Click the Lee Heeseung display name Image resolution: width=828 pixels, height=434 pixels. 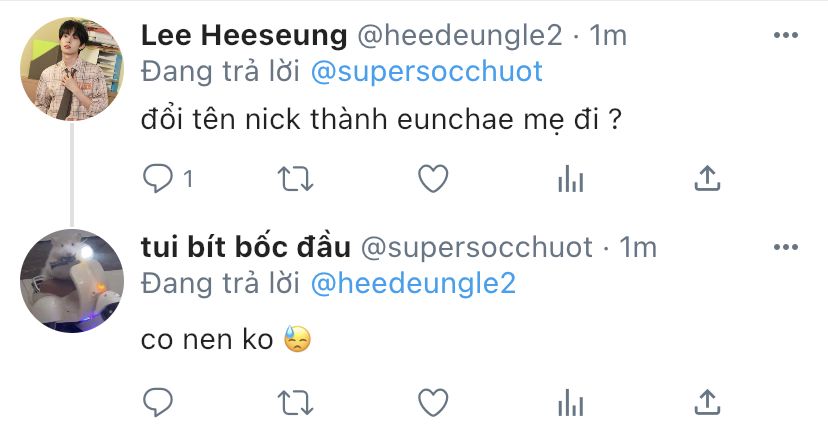(241, 36)
